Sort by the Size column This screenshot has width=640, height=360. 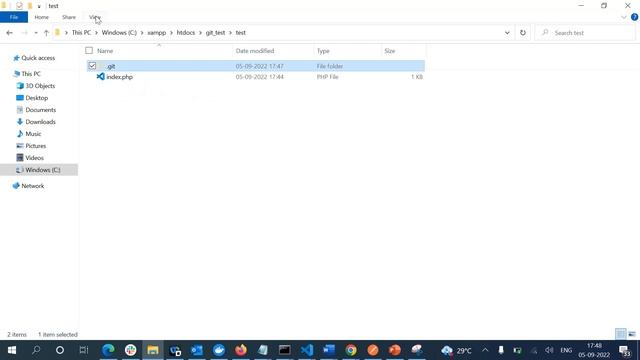point(389,51)
